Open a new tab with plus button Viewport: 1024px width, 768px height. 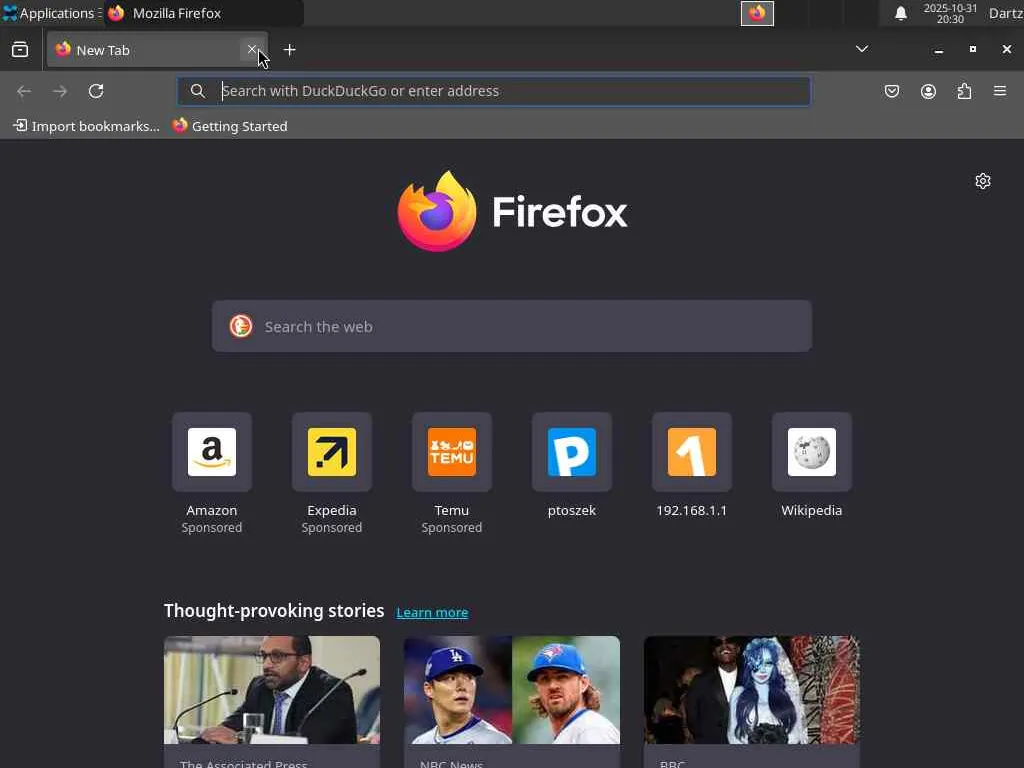(289, 50)
